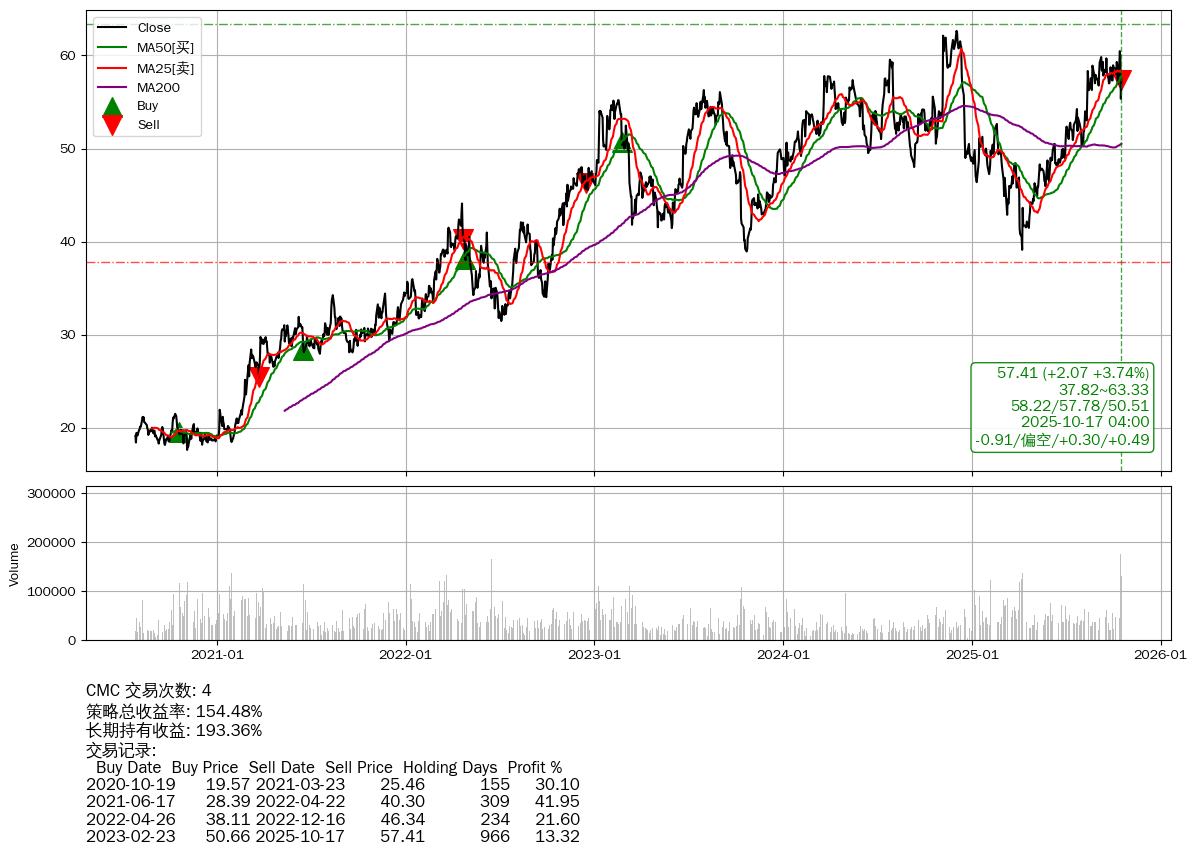Click the 2025-01 x-axis tick label

coord(972,655)
